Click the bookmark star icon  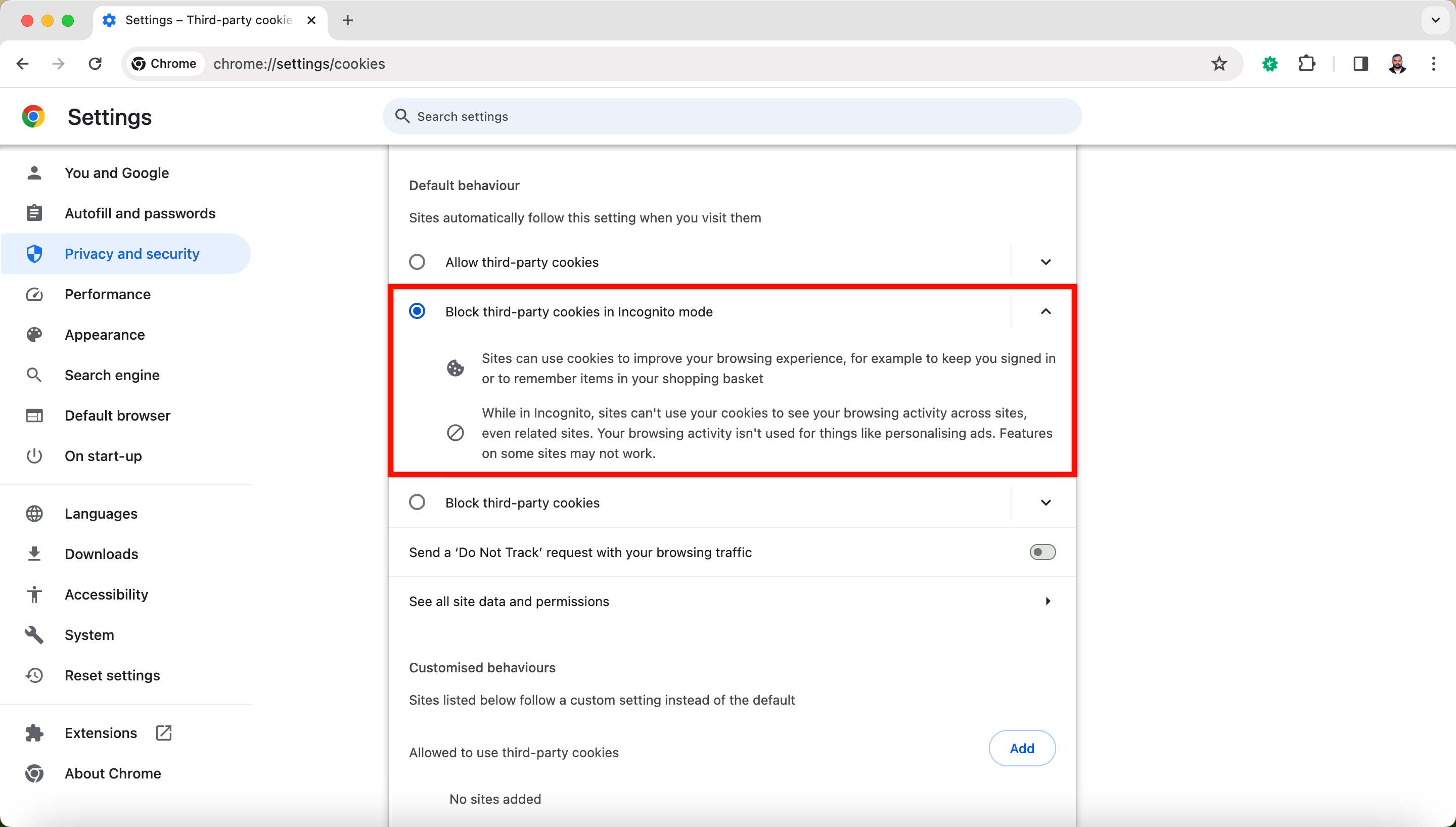point(1218,64)
